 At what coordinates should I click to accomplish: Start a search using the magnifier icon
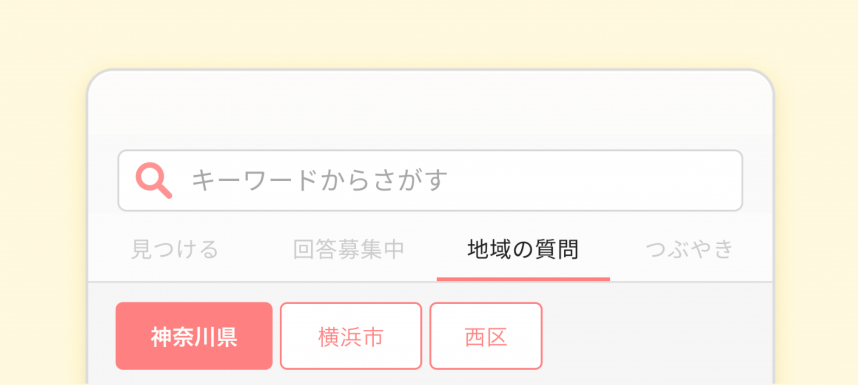tap(154, 181)
